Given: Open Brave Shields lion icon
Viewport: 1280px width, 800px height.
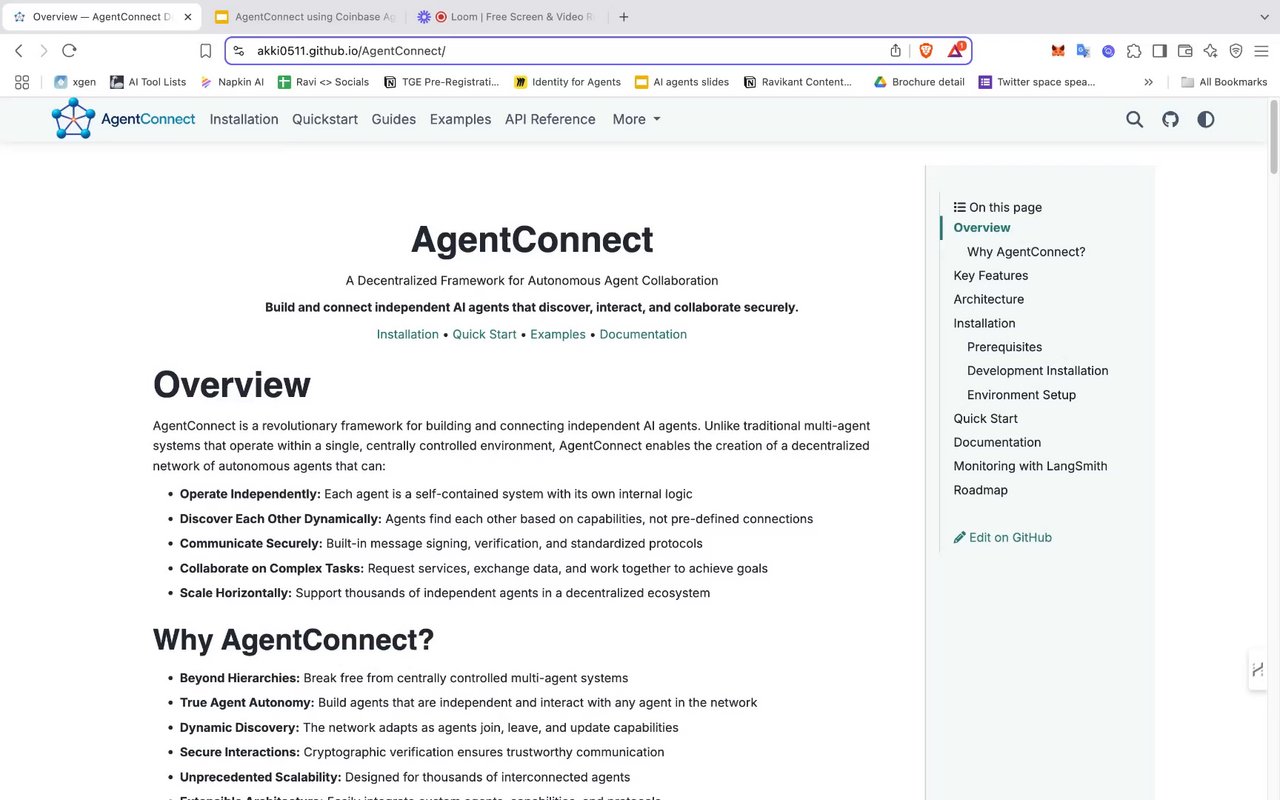Looking at the screenshot, I should click(926, 50).
